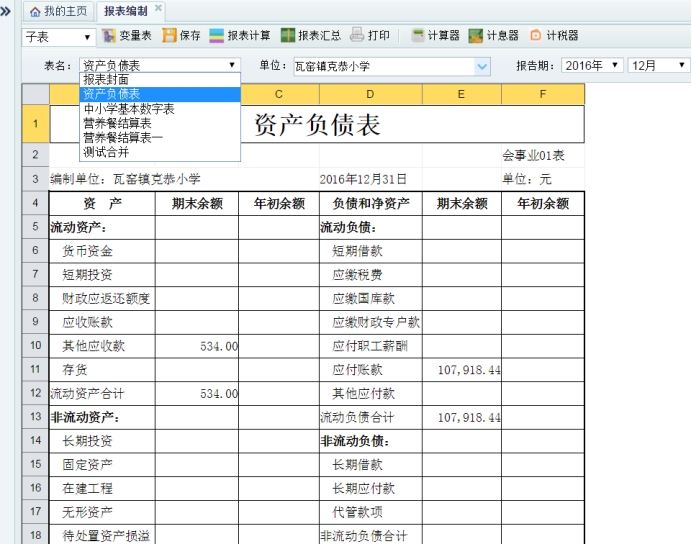Choose 资产负债表 highlighted option

tap(160, 94)
